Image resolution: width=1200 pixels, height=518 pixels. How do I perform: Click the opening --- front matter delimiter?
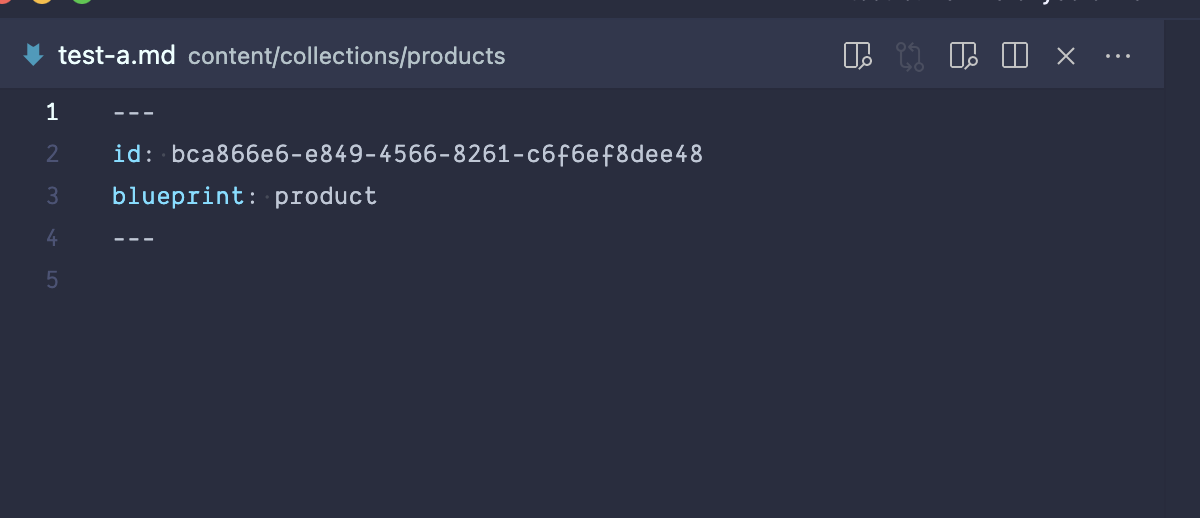[134, 112]
